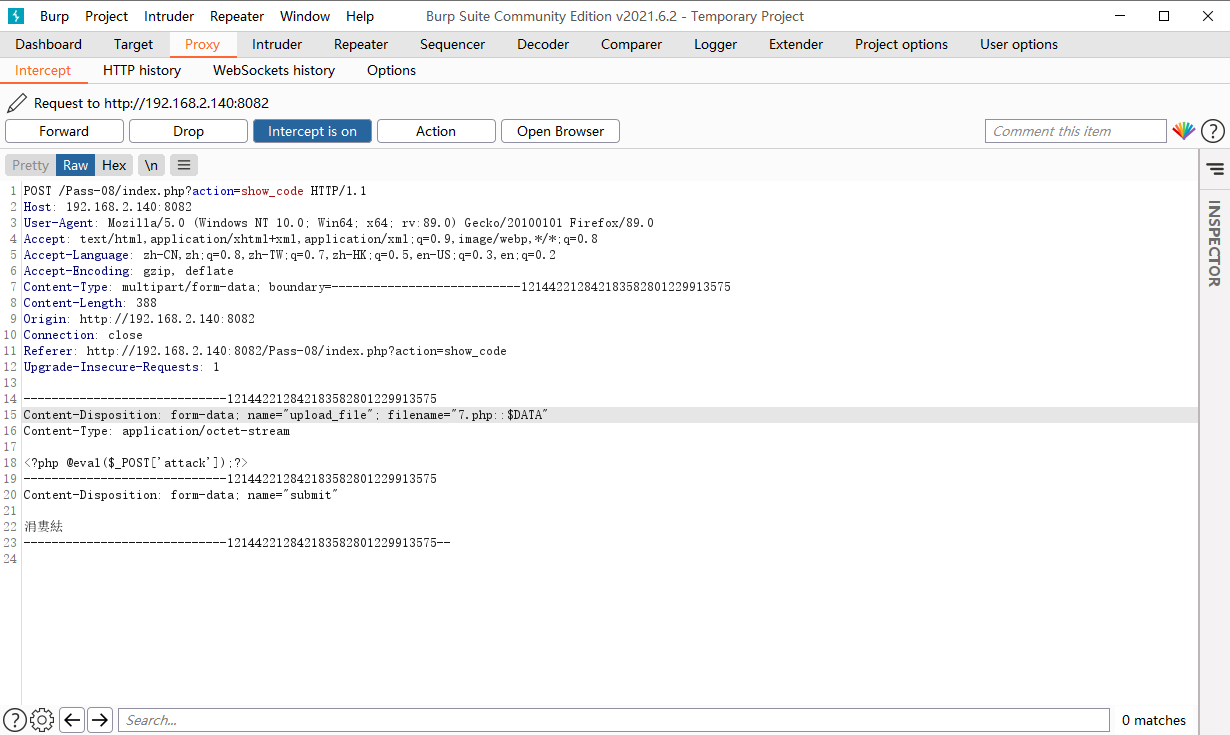Click the Comment this item field
Image resolution: width=1230 pixels, height=735 pixels.
tap(1076, 131)
